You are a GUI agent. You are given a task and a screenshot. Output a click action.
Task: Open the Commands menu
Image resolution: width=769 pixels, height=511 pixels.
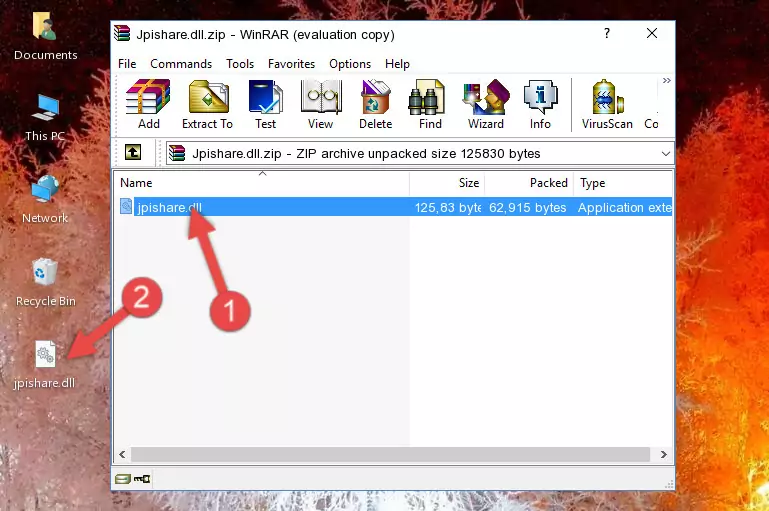coord(181,64)
